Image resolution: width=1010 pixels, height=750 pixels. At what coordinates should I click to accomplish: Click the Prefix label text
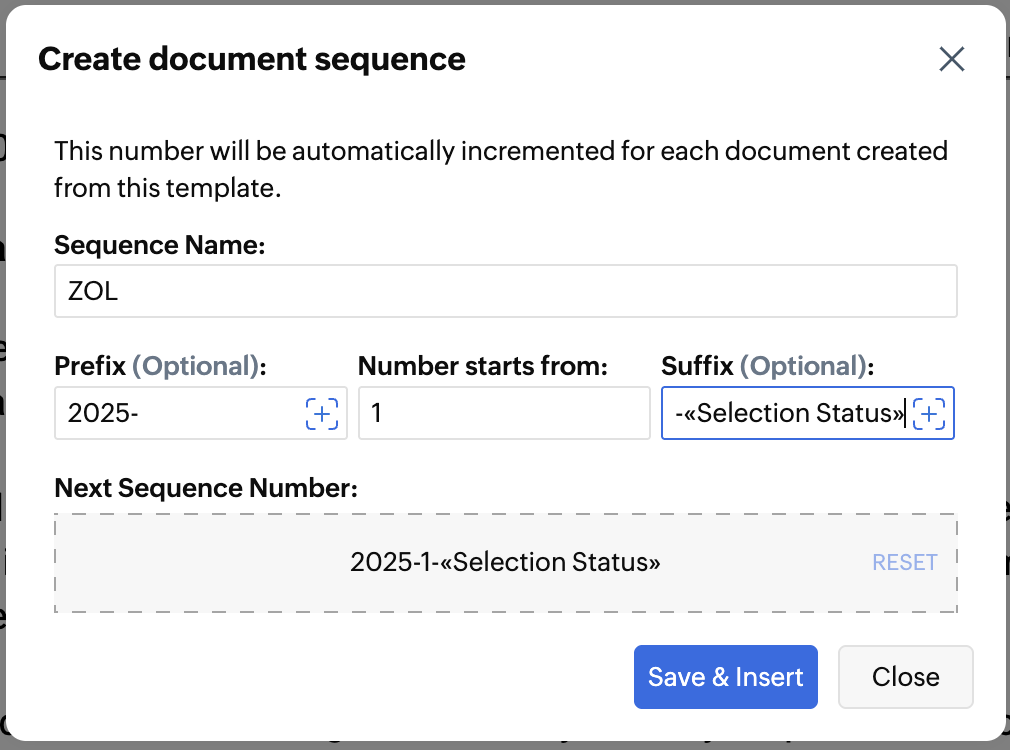coord(91,367)
